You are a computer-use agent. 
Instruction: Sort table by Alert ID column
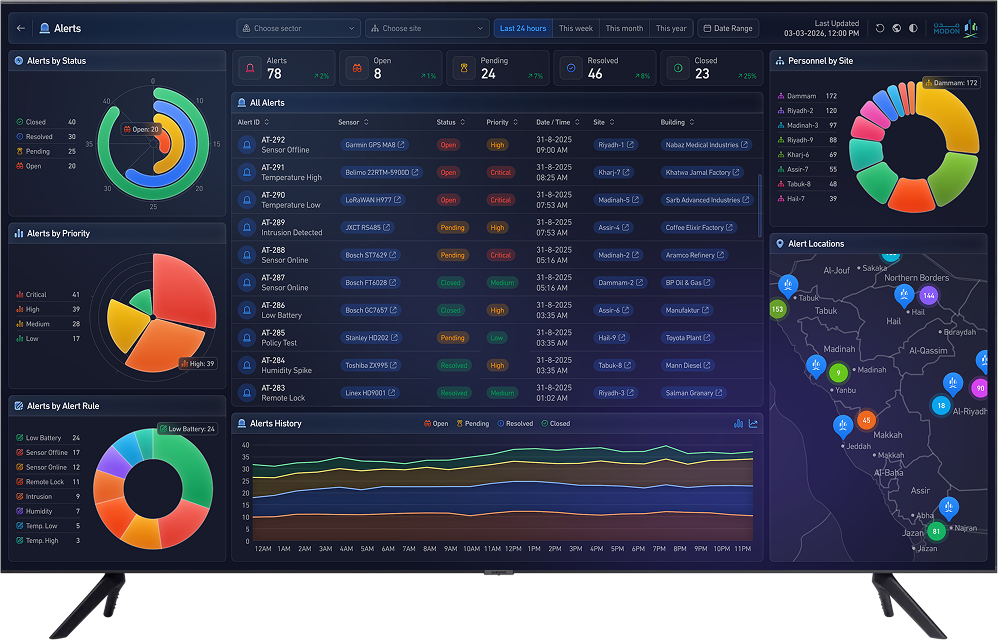click(x=253, y=122)
